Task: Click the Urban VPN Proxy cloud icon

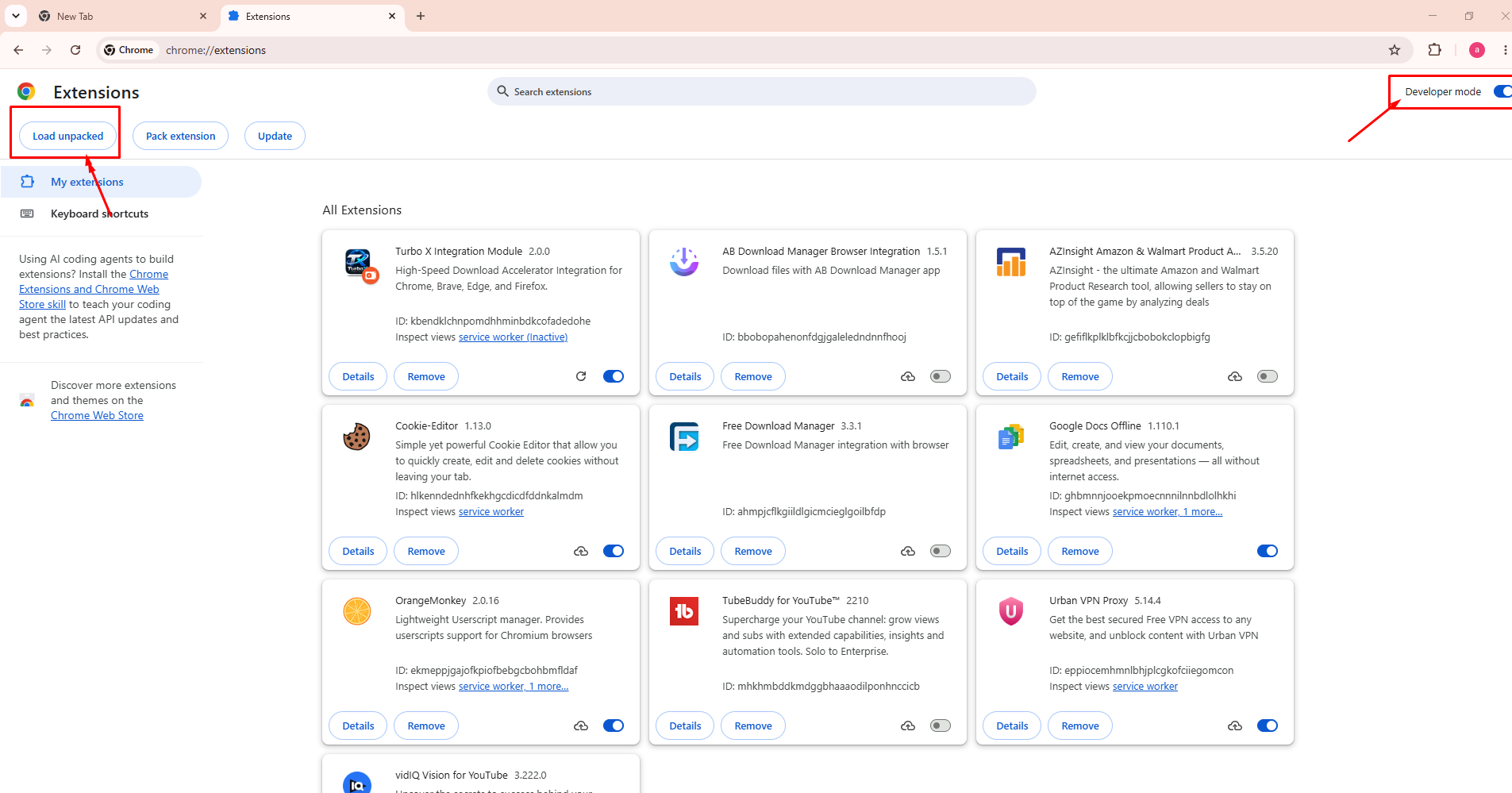Action: click(1235, 726)
